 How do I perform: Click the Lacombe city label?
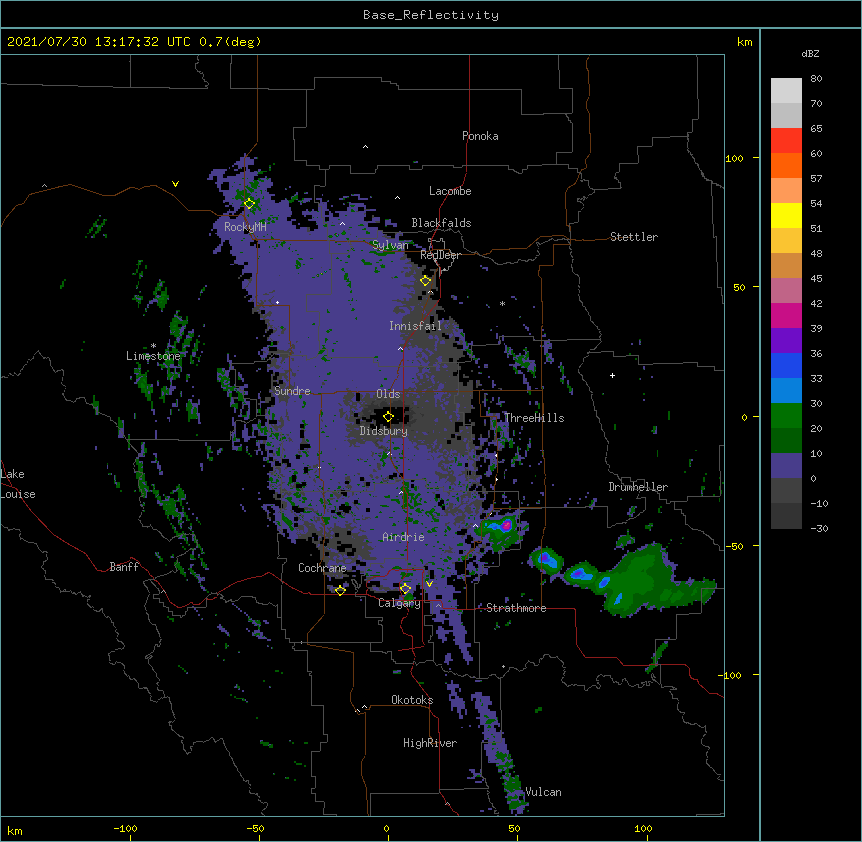(450, 191)
